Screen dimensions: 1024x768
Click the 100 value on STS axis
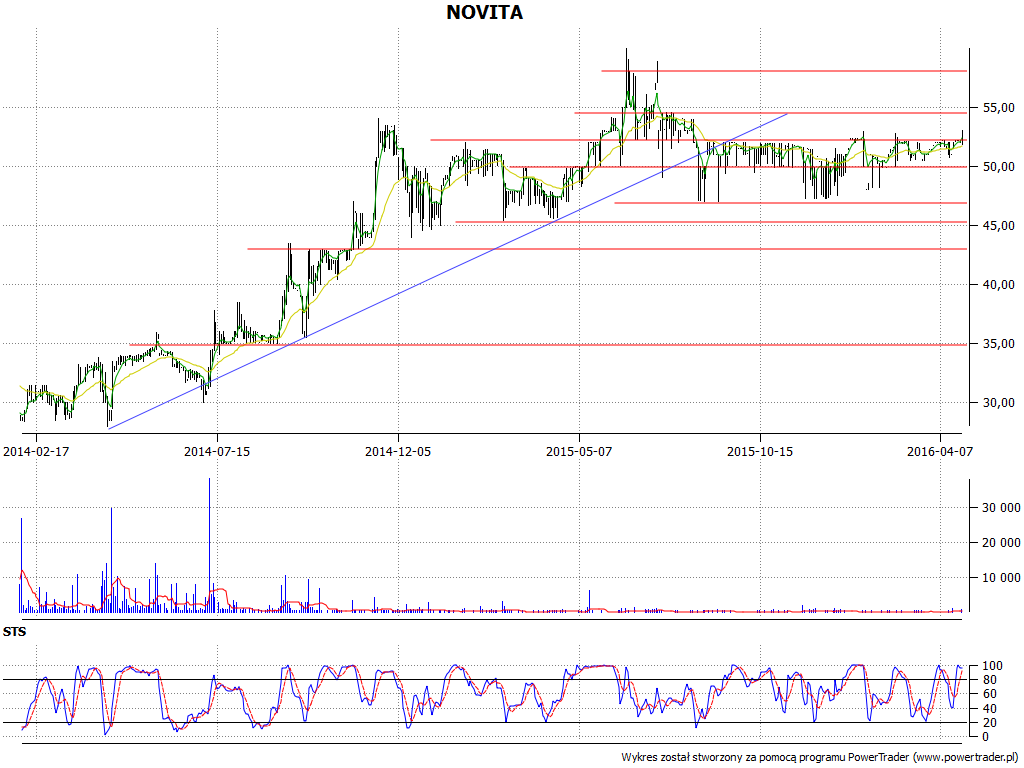(x=992, y=666)
